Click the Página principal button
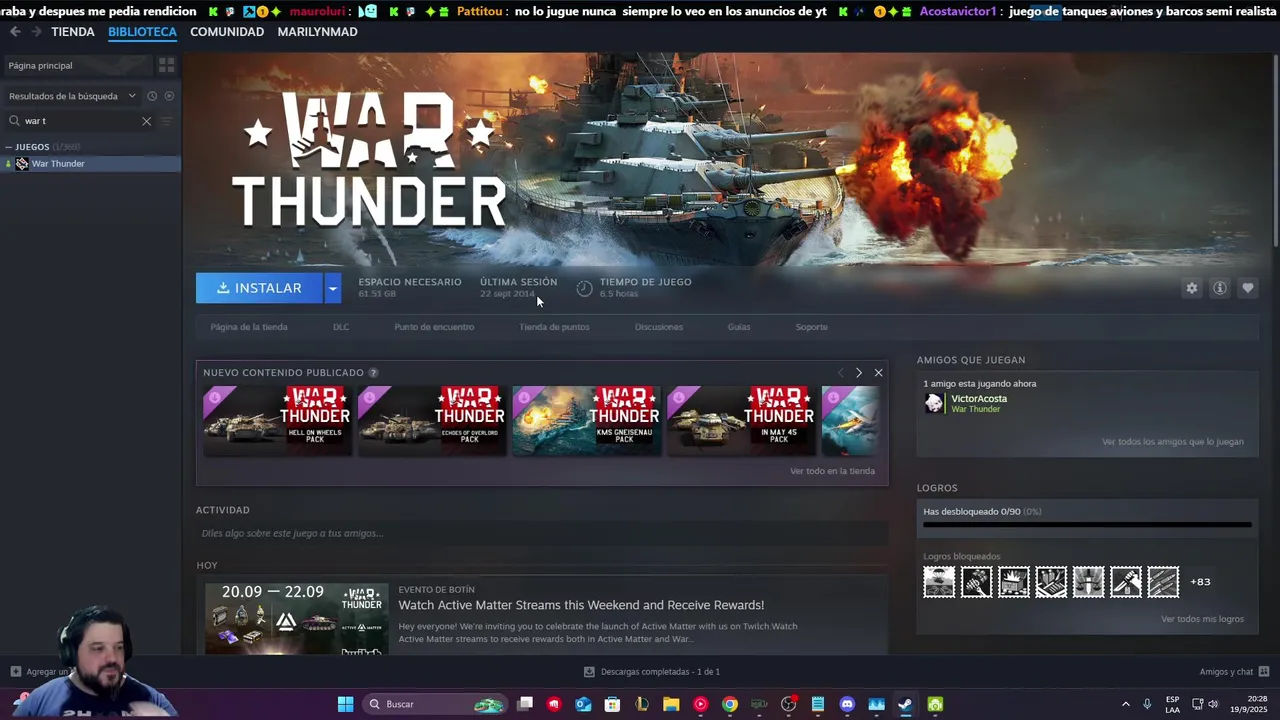This screenshot has height=720, width=1280. [x=78, y=65]
